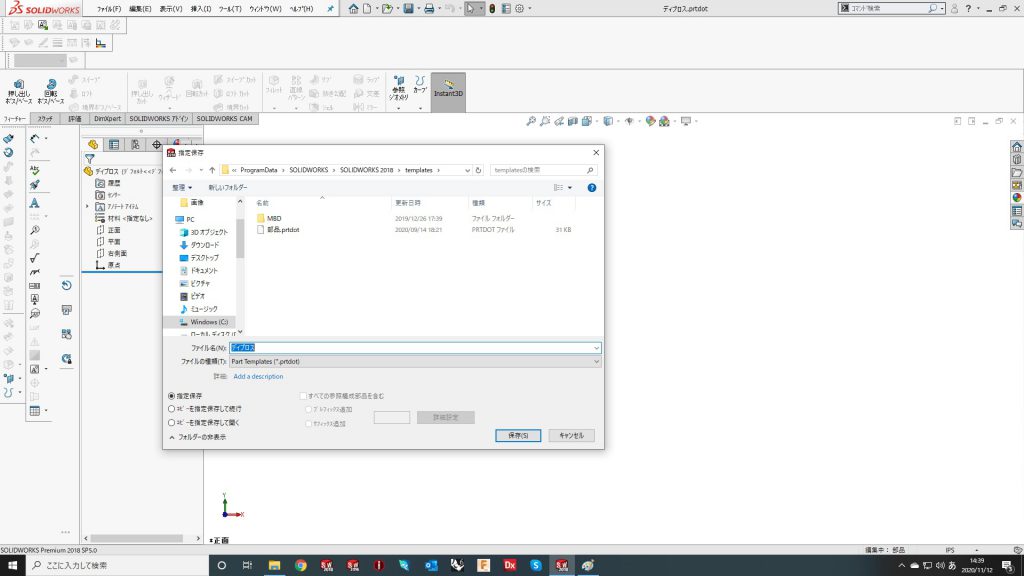Click the Select cursor tool icon
1024x576 pixels.
pyautogui.click(x=470, y=8)
